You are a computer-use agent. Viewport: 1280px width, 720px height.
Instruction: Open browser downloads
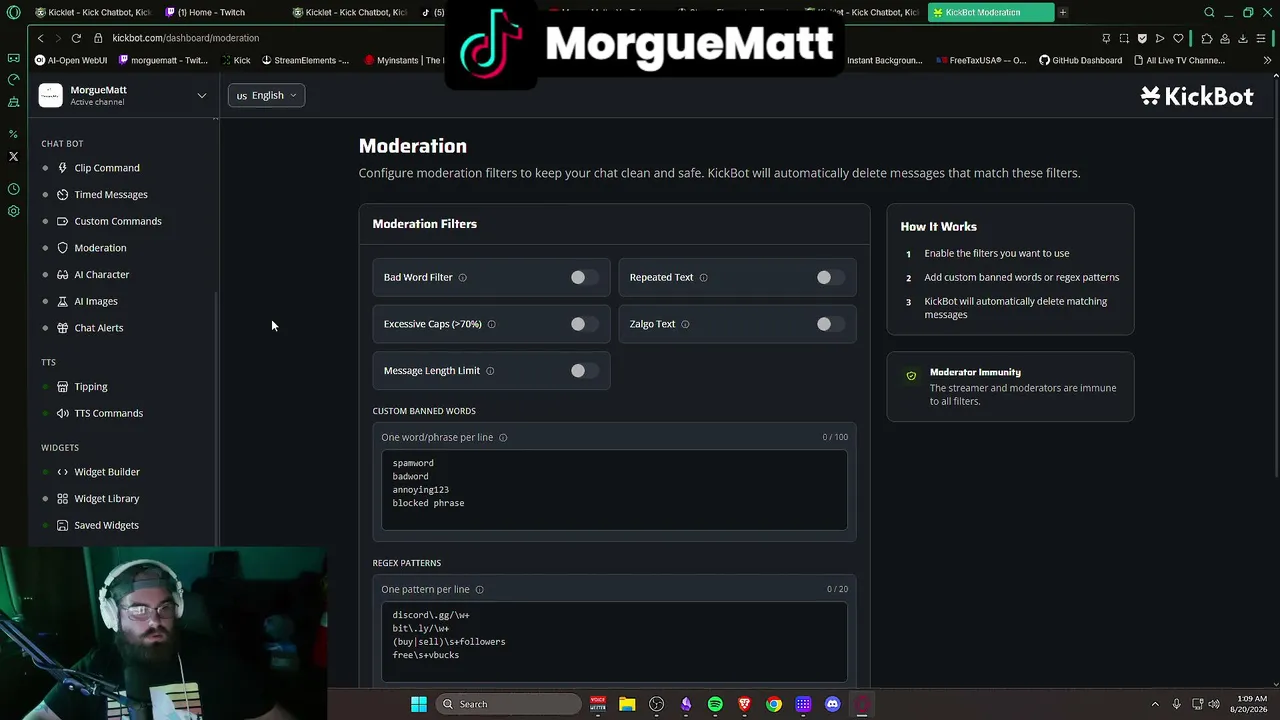(1243, 38)
